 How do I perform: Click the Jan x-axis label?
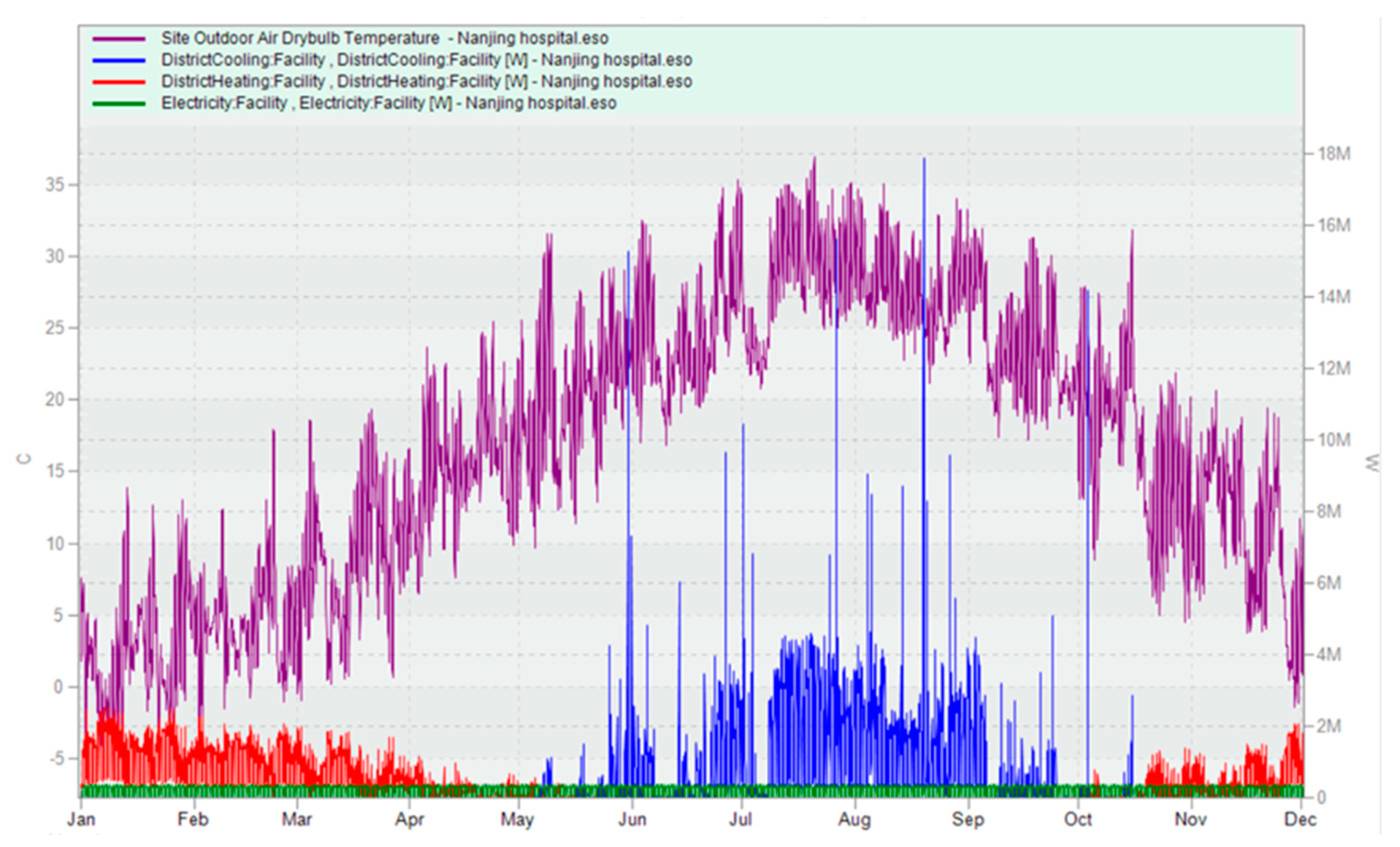pos(81,819)
